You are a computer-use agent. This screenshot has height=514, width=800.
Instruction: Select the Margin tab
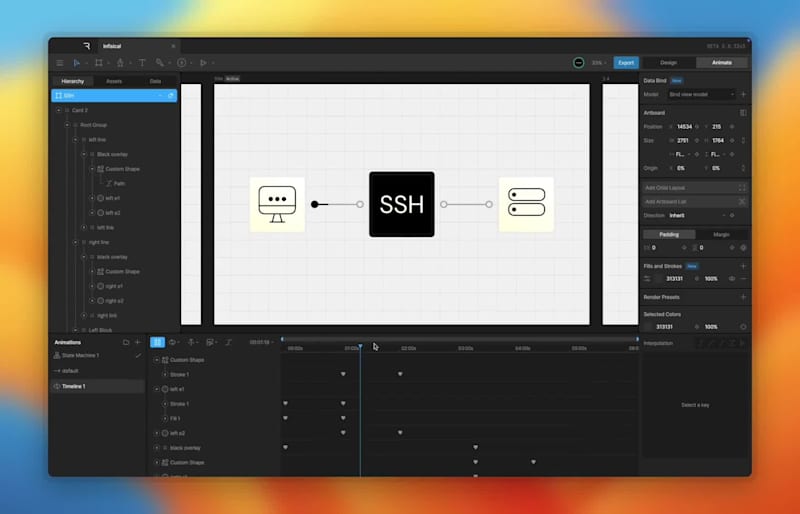[721, 234]
